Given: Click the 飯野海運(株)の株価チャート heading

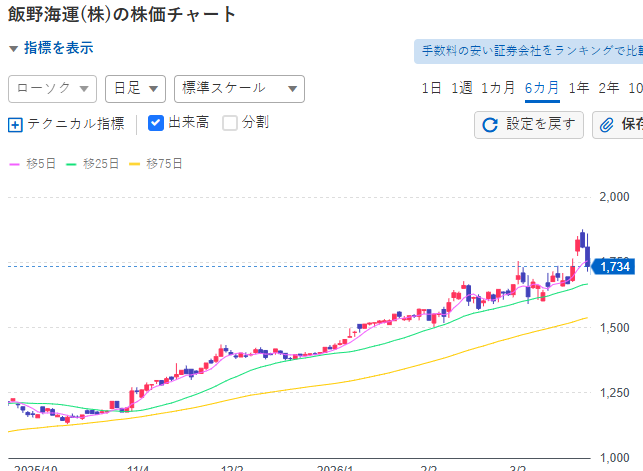Looking at the screenshot, I should pyautogui.click(x=122, y=15).
